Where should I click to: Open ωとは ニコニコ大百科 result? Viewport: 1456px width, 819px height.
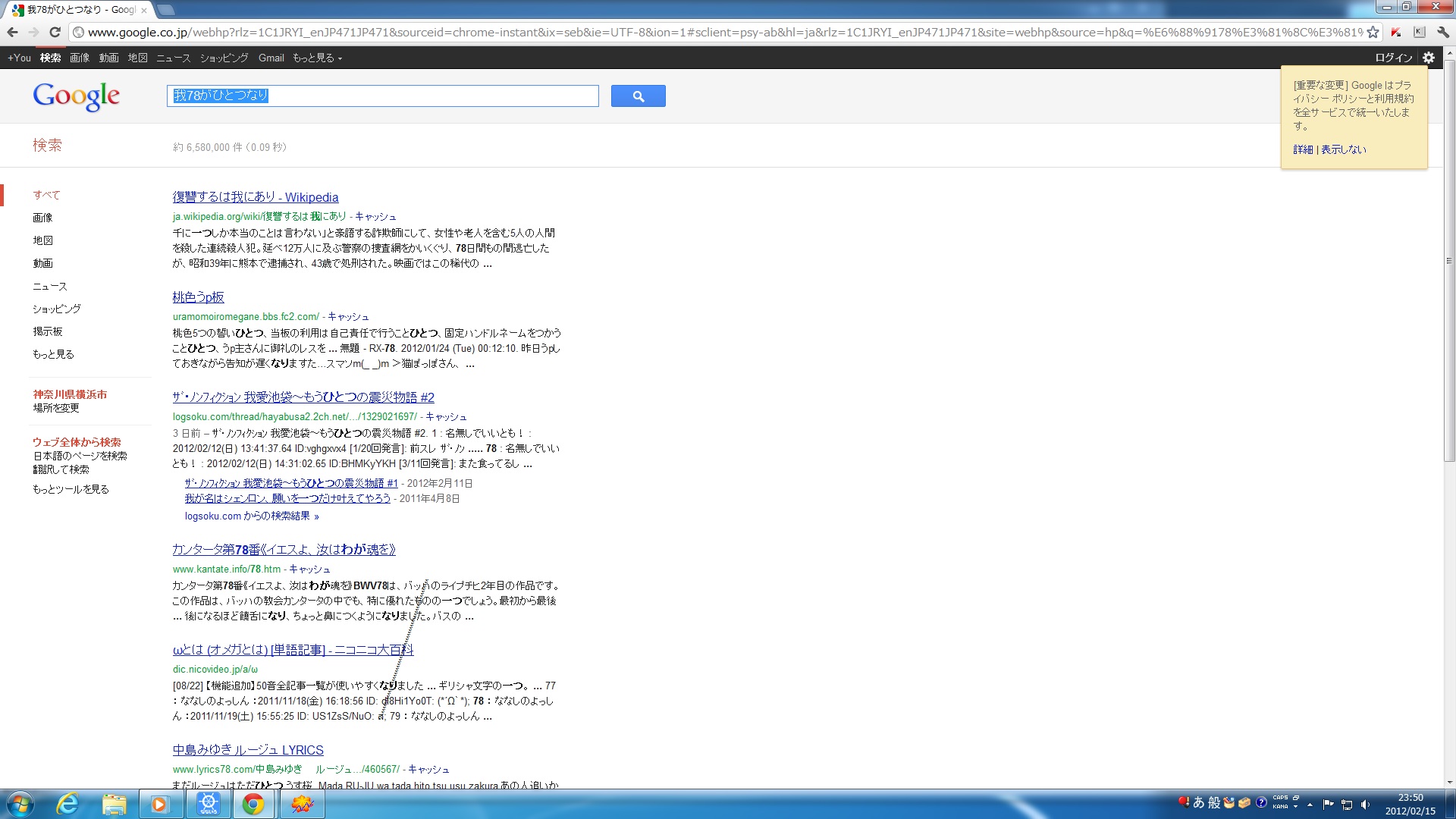click(x=293, y=649)
